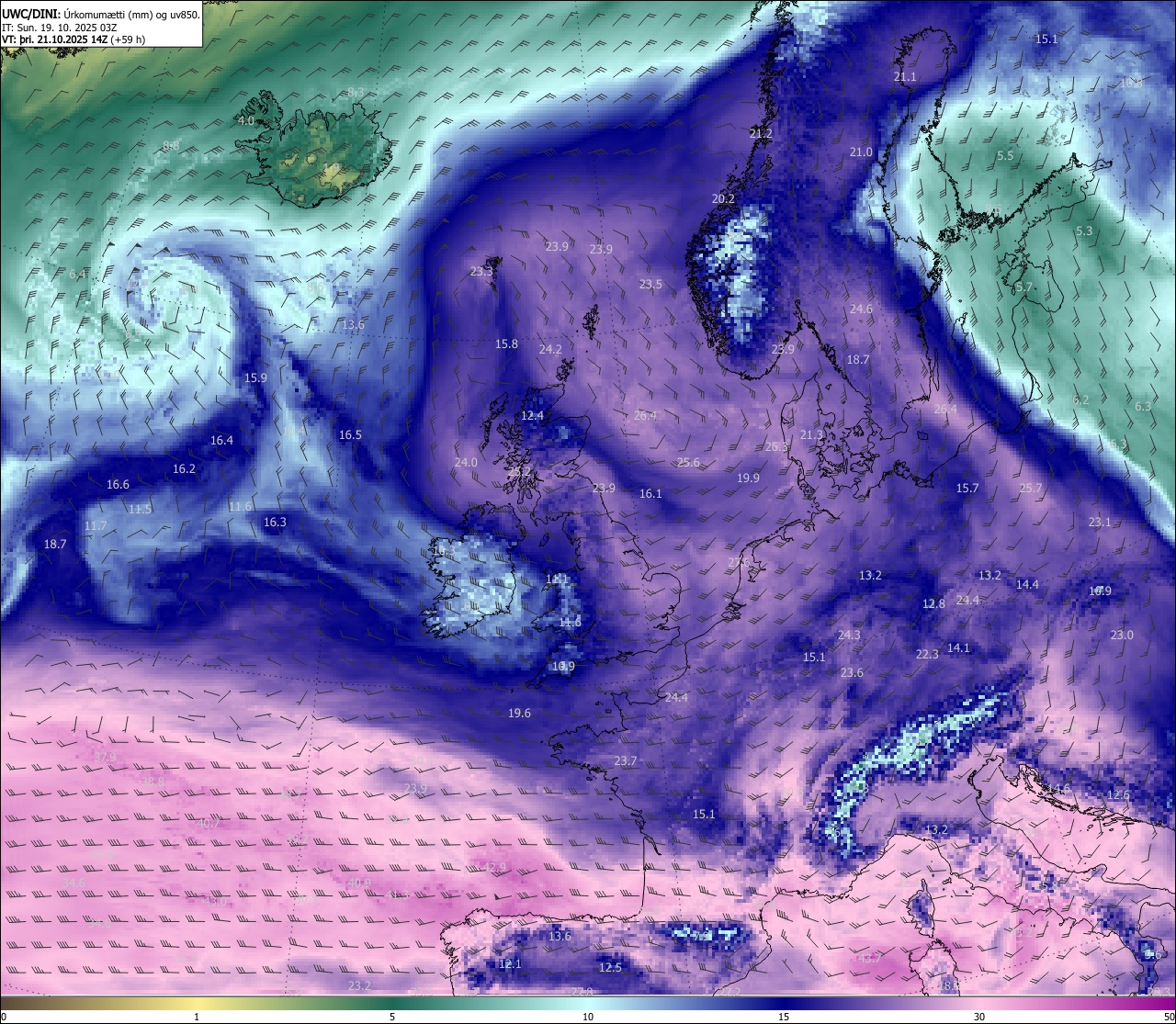Click the 16.2 value in the Atlantic
Screen dimensions: 1176x1024
(184, 469)
